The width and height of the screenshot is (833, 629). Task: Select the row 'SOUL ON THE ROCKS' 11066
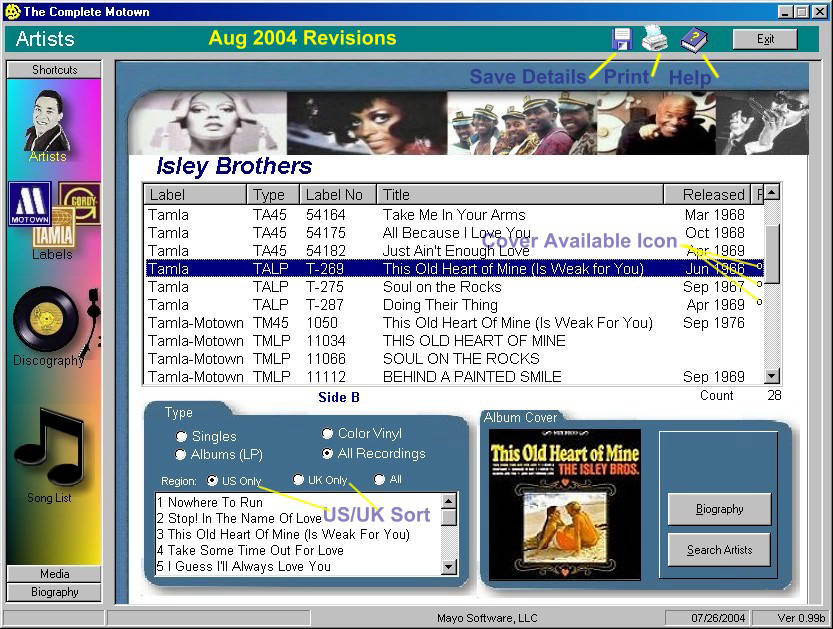coord(454,359)
